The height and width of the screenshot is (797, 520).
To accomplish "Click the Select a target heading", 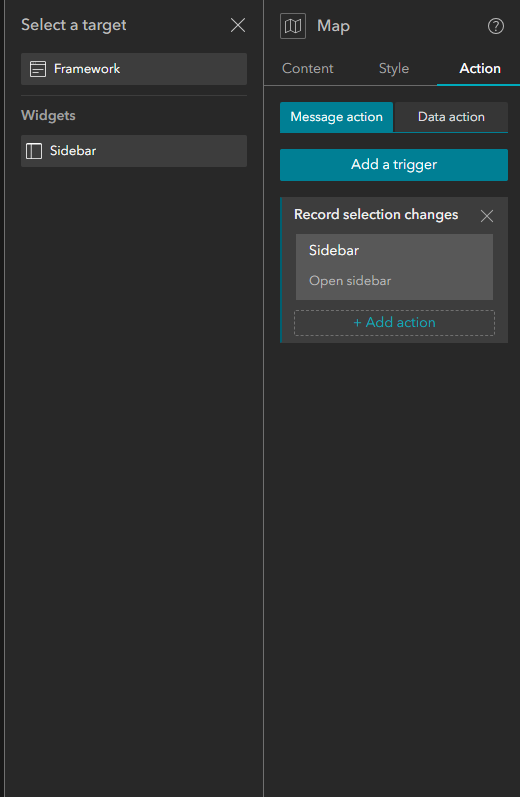I will click(x=74, y=25).
